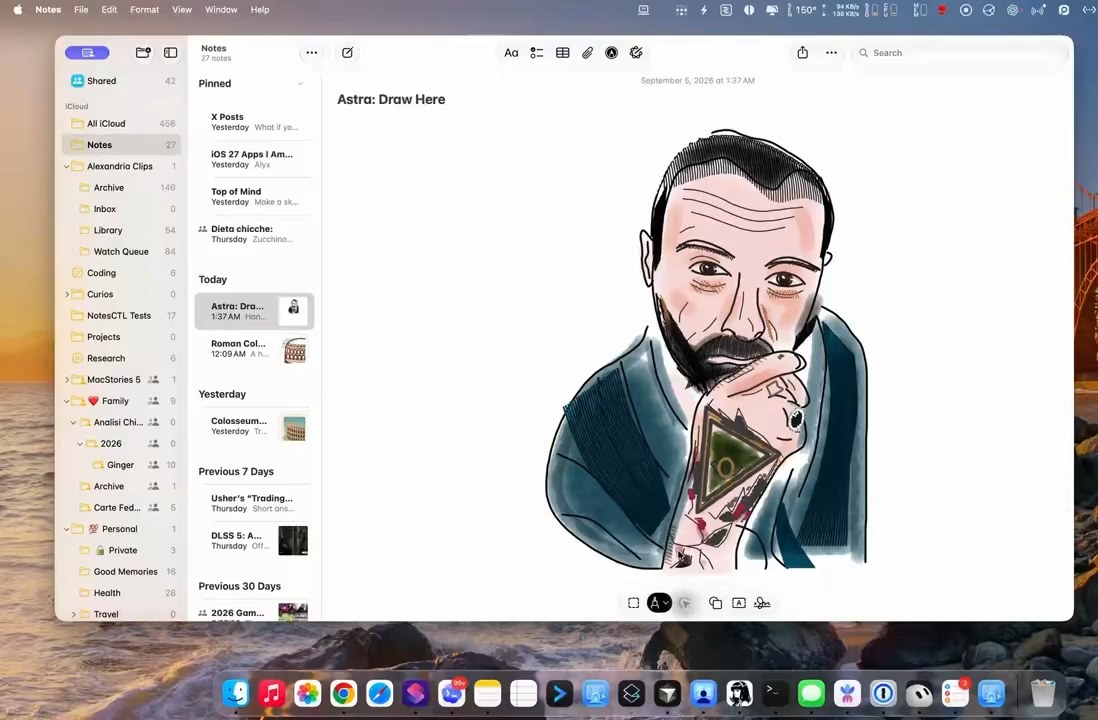Open the Help menu
This screenshot has height=720, width=1098.
click(x=260, y=10)
